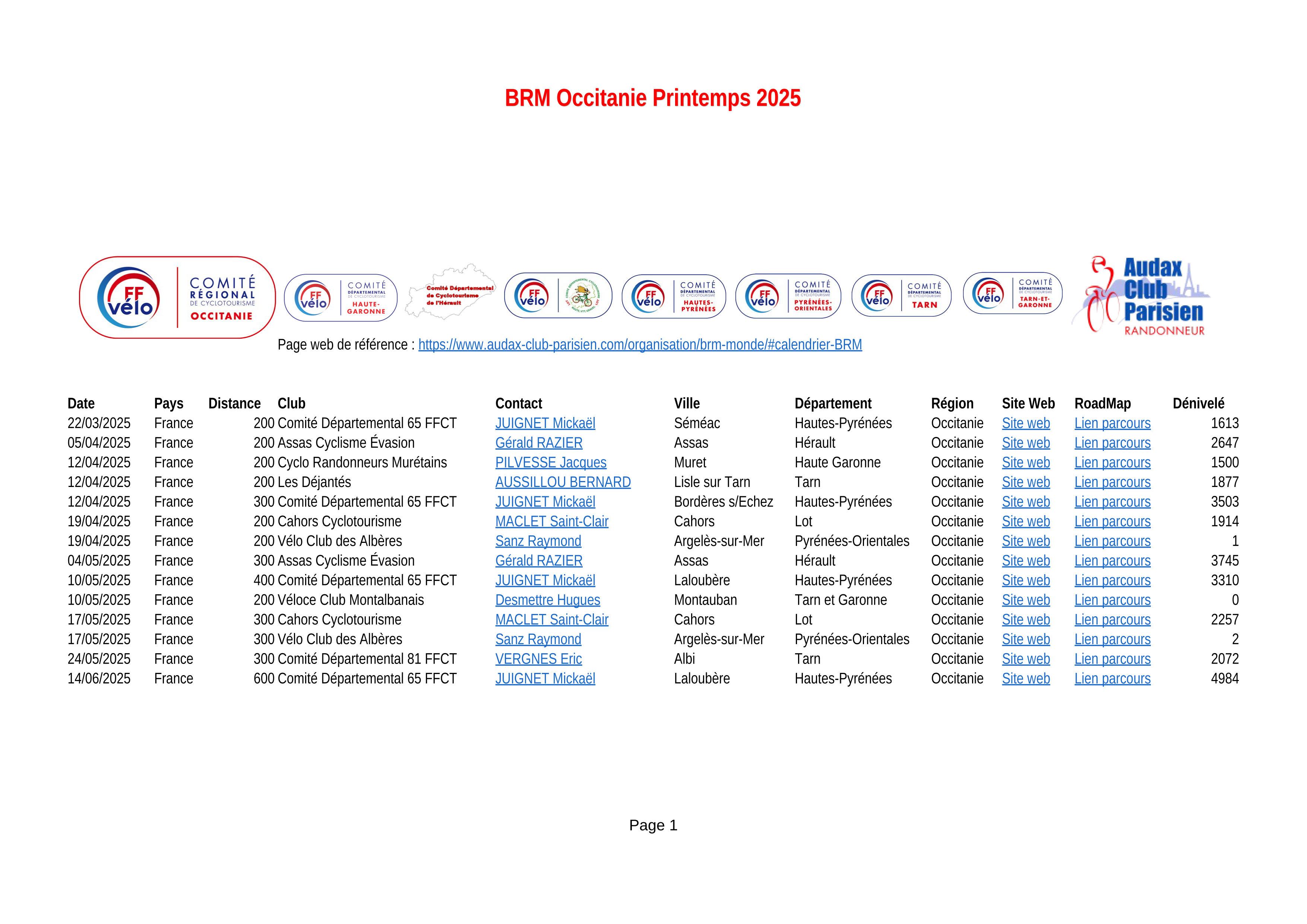
Task: Select club cell Les Déjantés
Action: coord(314,482)
